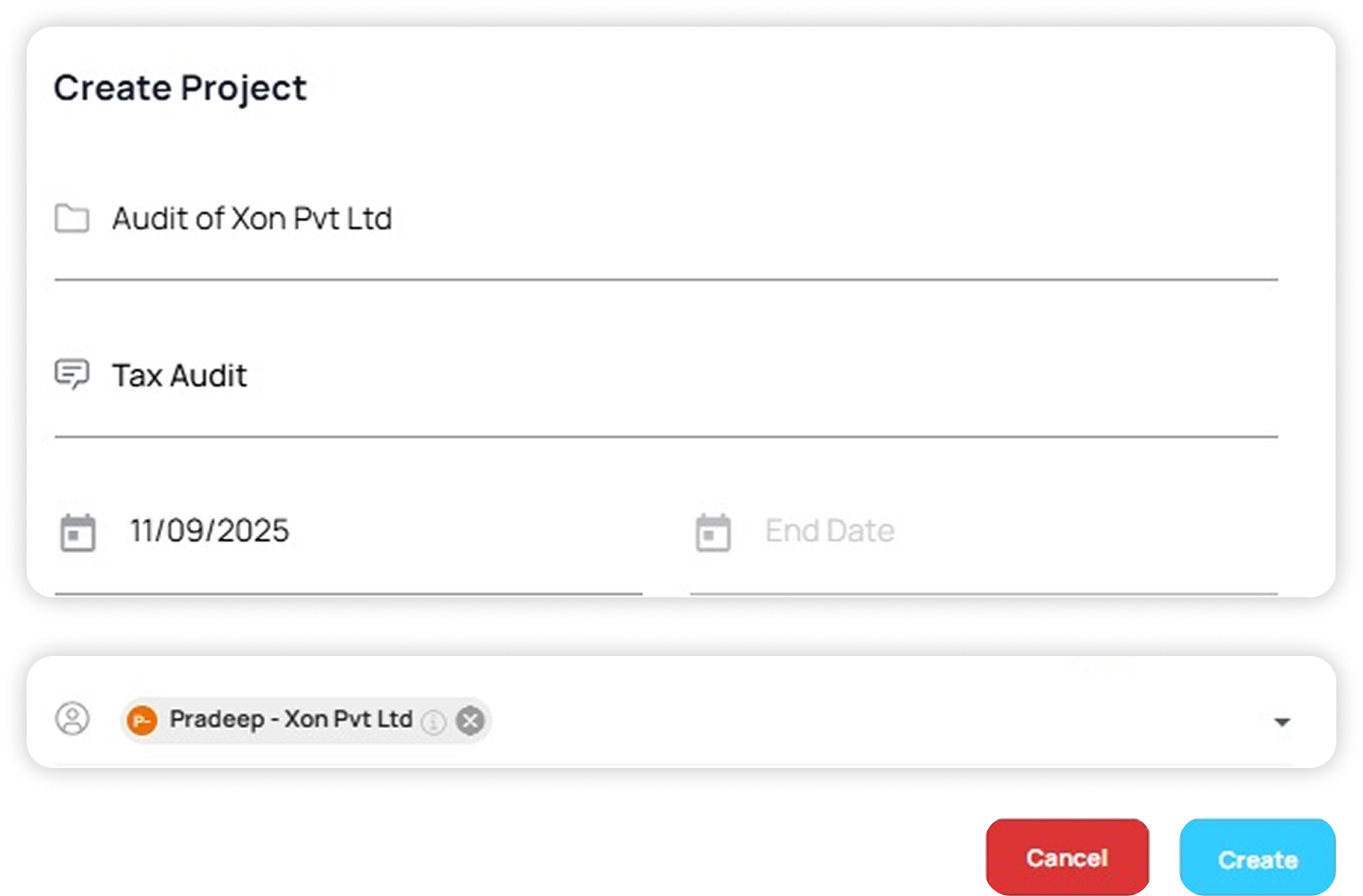Click the Create Project heading
1363x896 pixels.
[180, 88]
